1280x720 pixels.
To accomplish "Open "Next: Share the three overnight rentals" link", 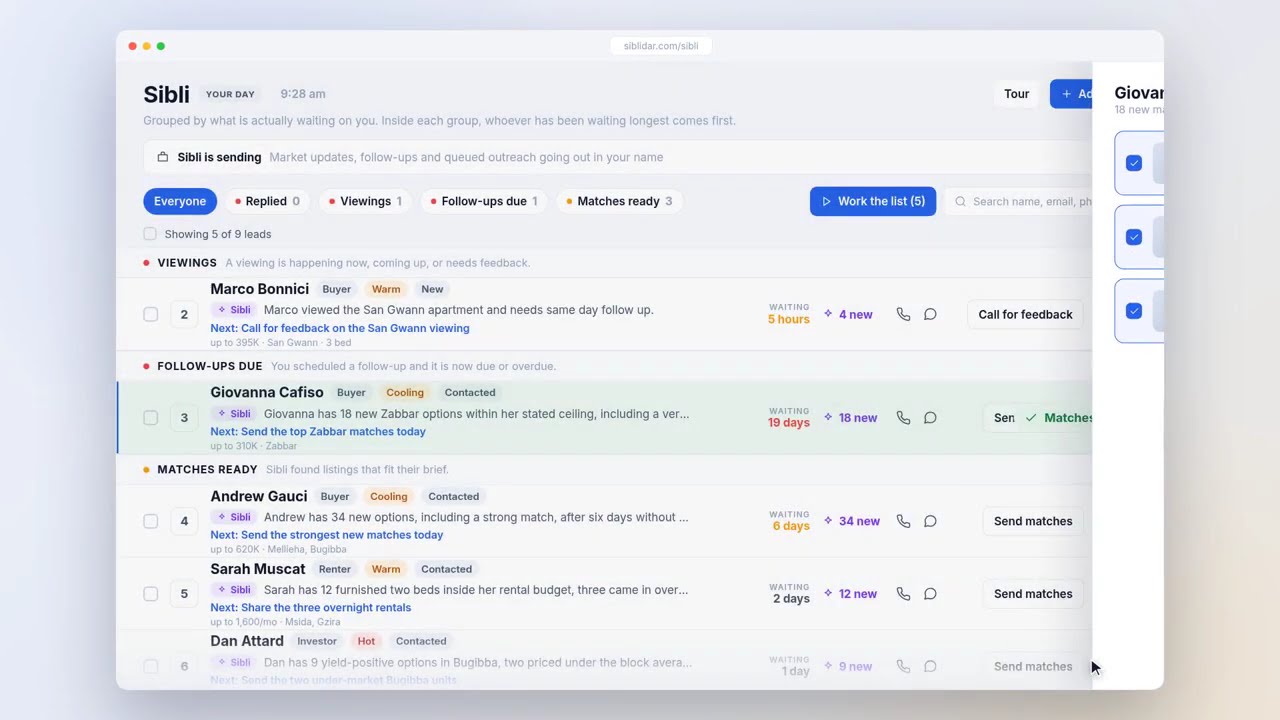I will pyautogui.click(x=311, y=608).
